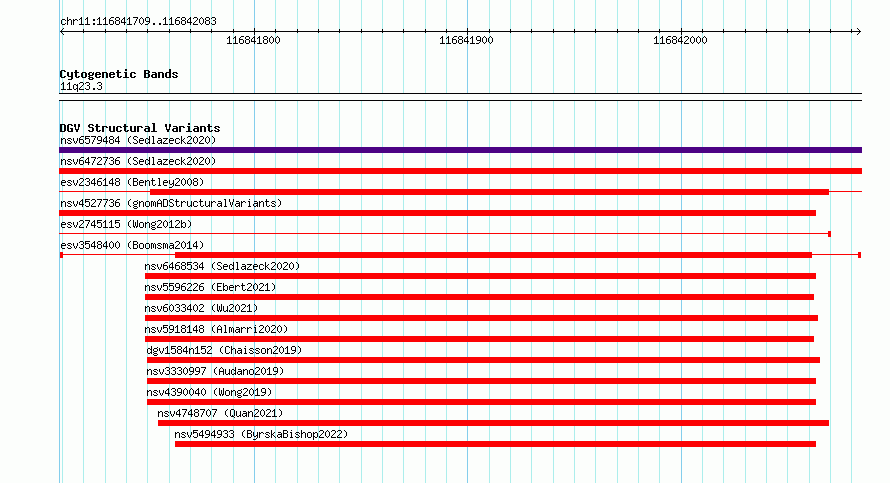Click the 116842000 ruler coordinate
This screenshot has height=483, width=890.
680,40
